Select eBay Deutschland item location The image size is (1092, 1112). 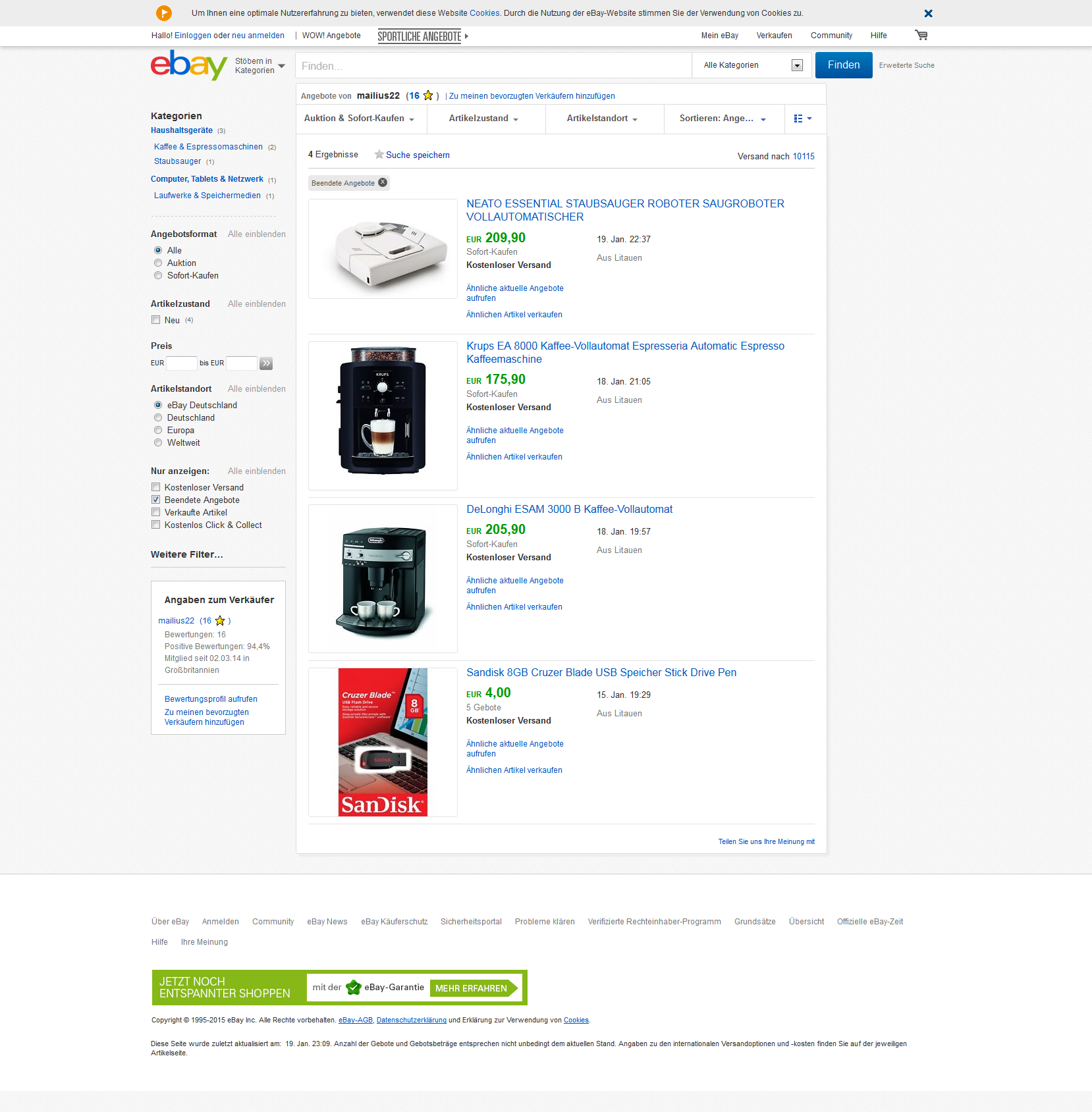(158, 405)
